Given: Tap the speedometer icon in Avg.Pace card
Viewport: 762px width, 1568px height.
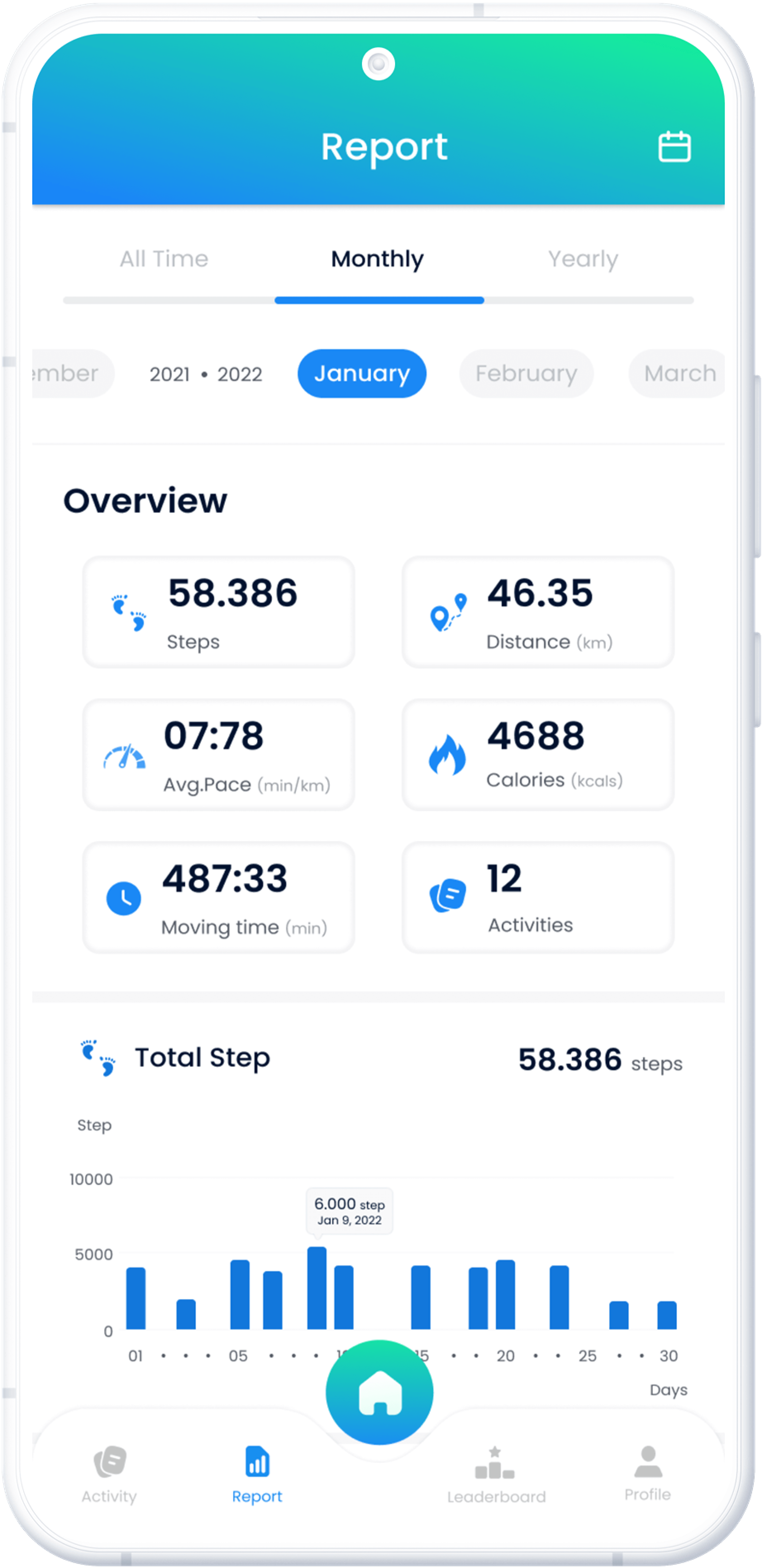Looking at the screenshot, I should 125,757.
